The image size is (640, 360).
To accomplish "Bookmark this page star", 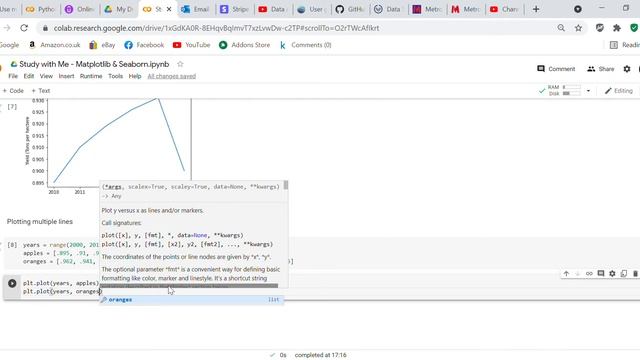I will coord(578,28).
